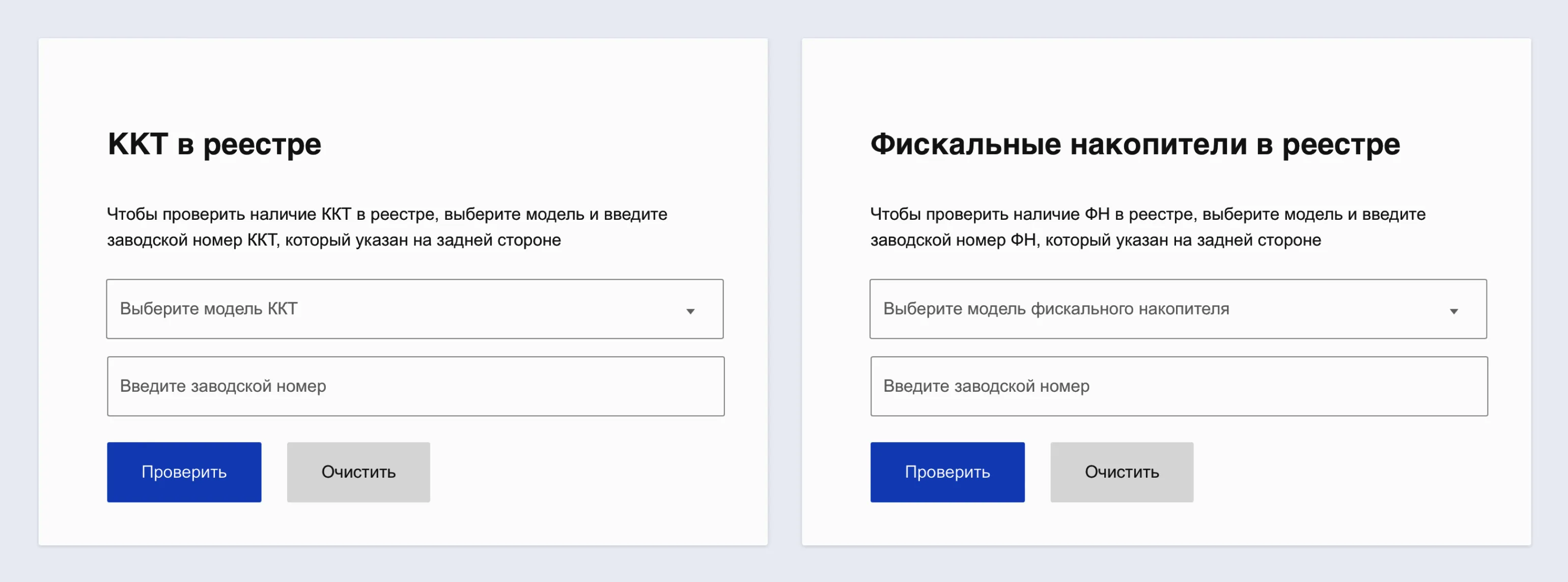This screenshot has width=1568, height=582.
Task: Click blank area above 'Фискальные накопители' heading
Action: pyautogui.click(x=1165, y=79)
